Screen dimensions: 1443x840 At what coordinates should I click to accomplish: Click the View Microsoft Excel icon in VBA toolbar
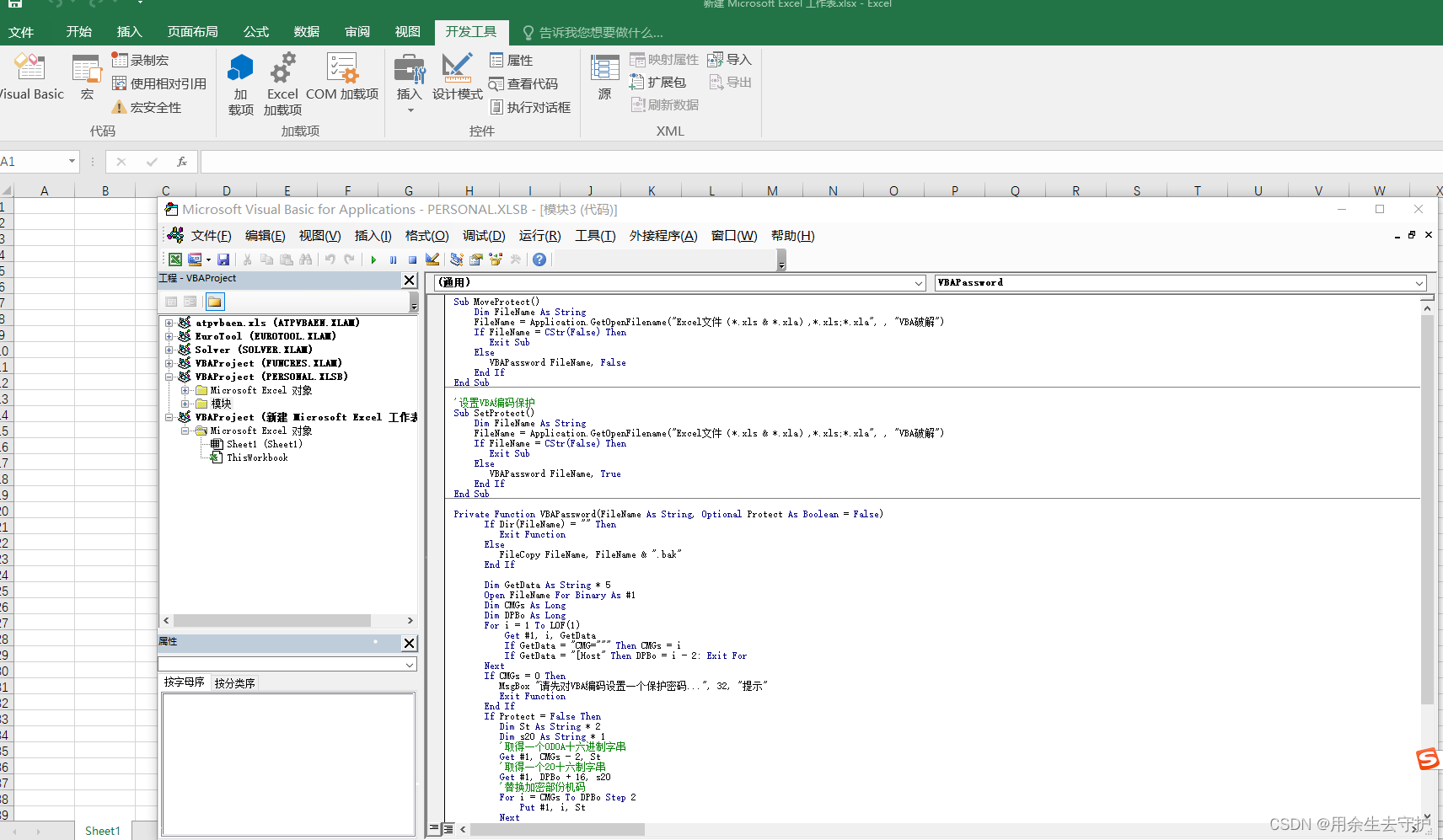[x=175, y=259]
